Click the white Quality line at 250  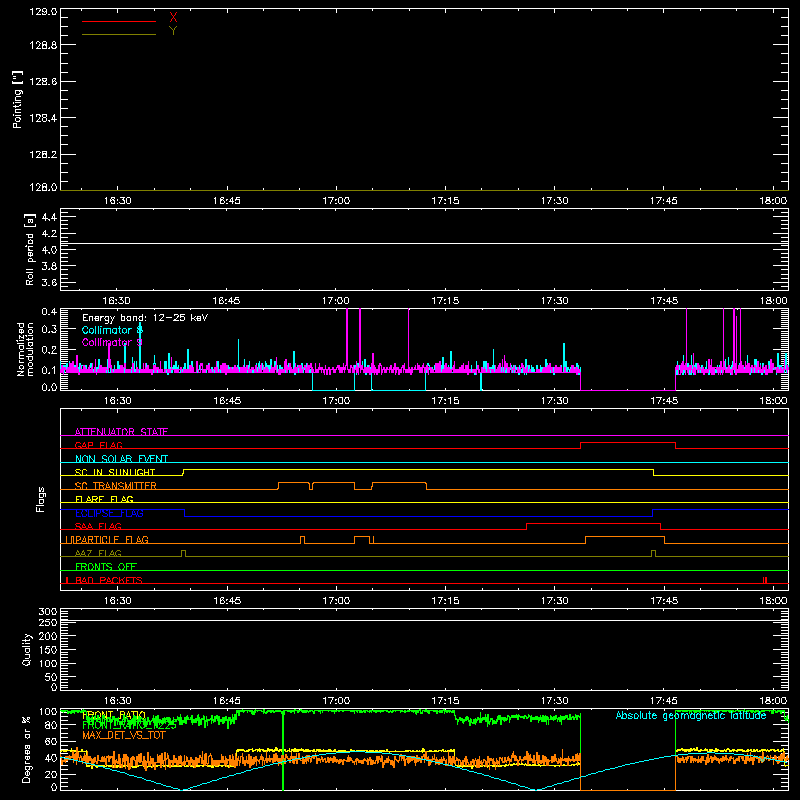(x=424, y=621)
